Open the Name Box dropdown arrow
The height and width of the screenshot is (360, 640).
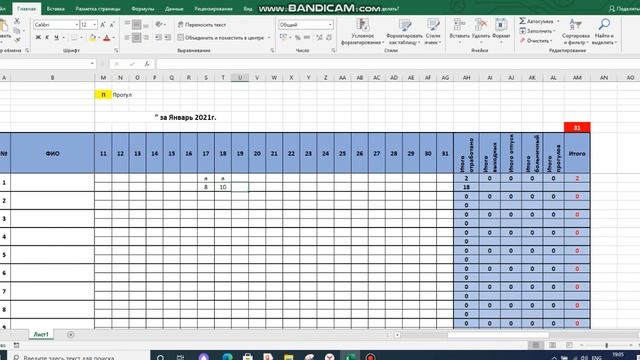pyautogui.click(x=92, y=64)
